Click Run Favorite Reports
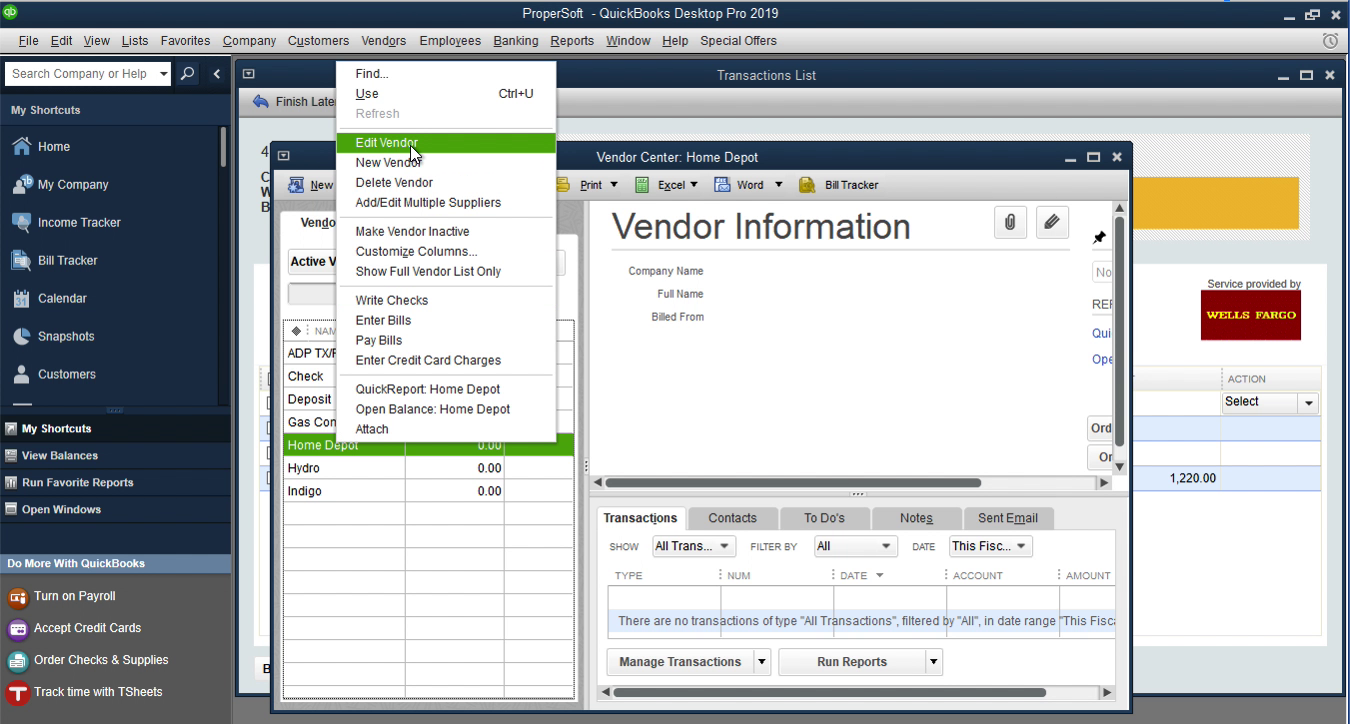 (x=78, y=483)
